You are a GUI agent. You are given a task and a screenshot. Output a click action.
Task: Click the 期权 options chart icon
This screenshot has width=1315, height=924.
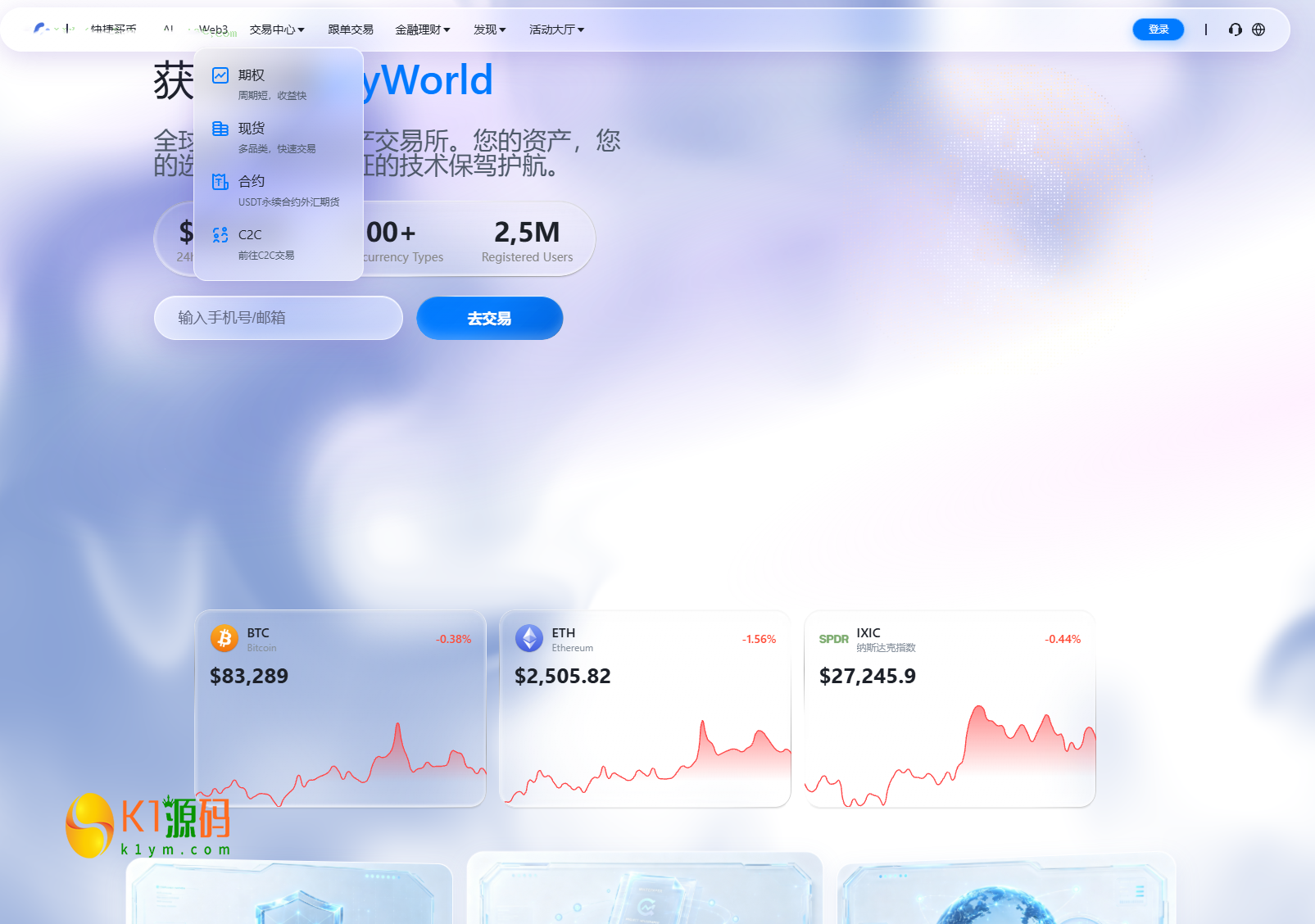click(220, 75)
